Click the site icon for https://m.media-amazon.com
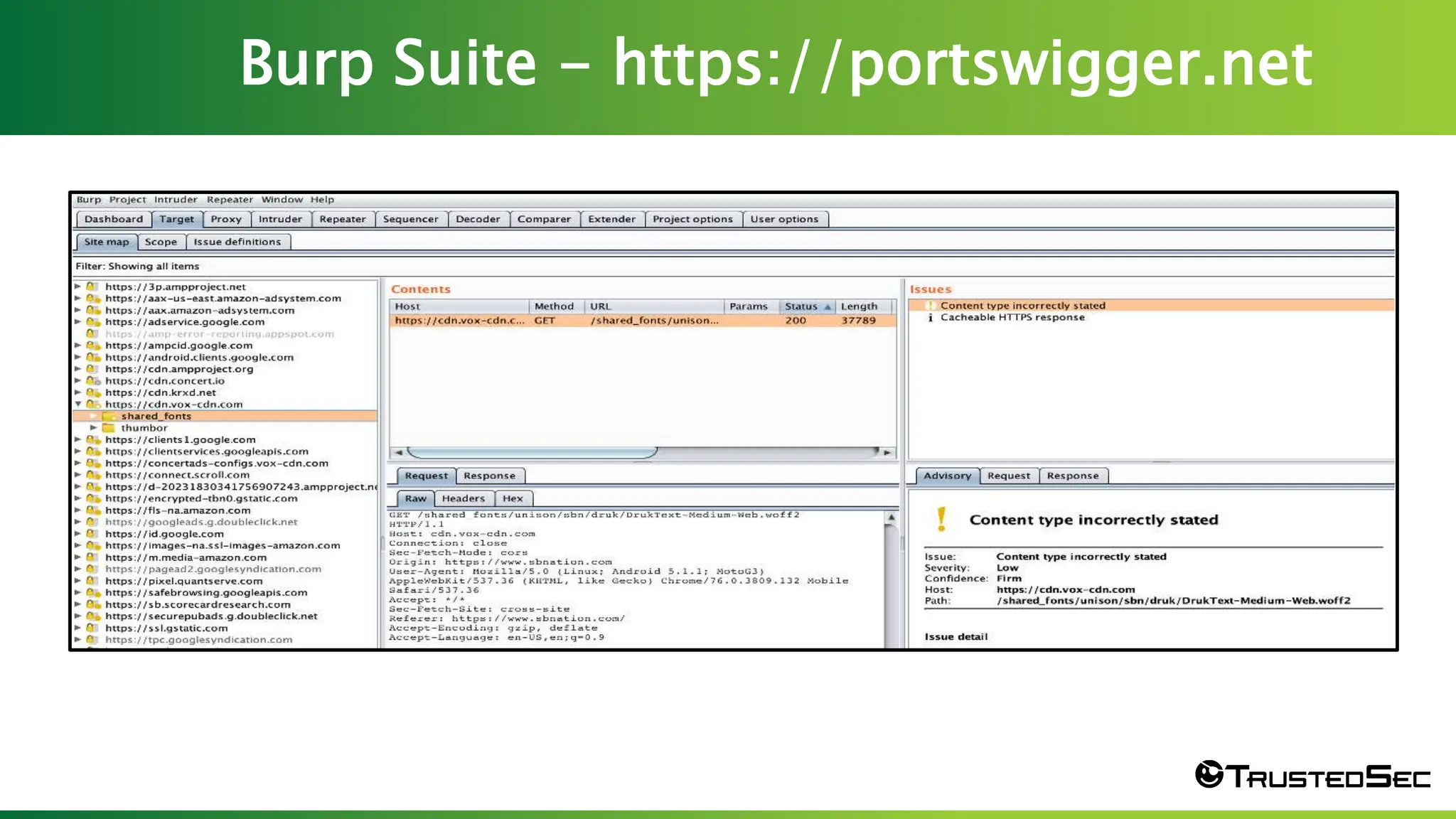1456x819 pixels. pyautogui.click(x=92, y=557)
